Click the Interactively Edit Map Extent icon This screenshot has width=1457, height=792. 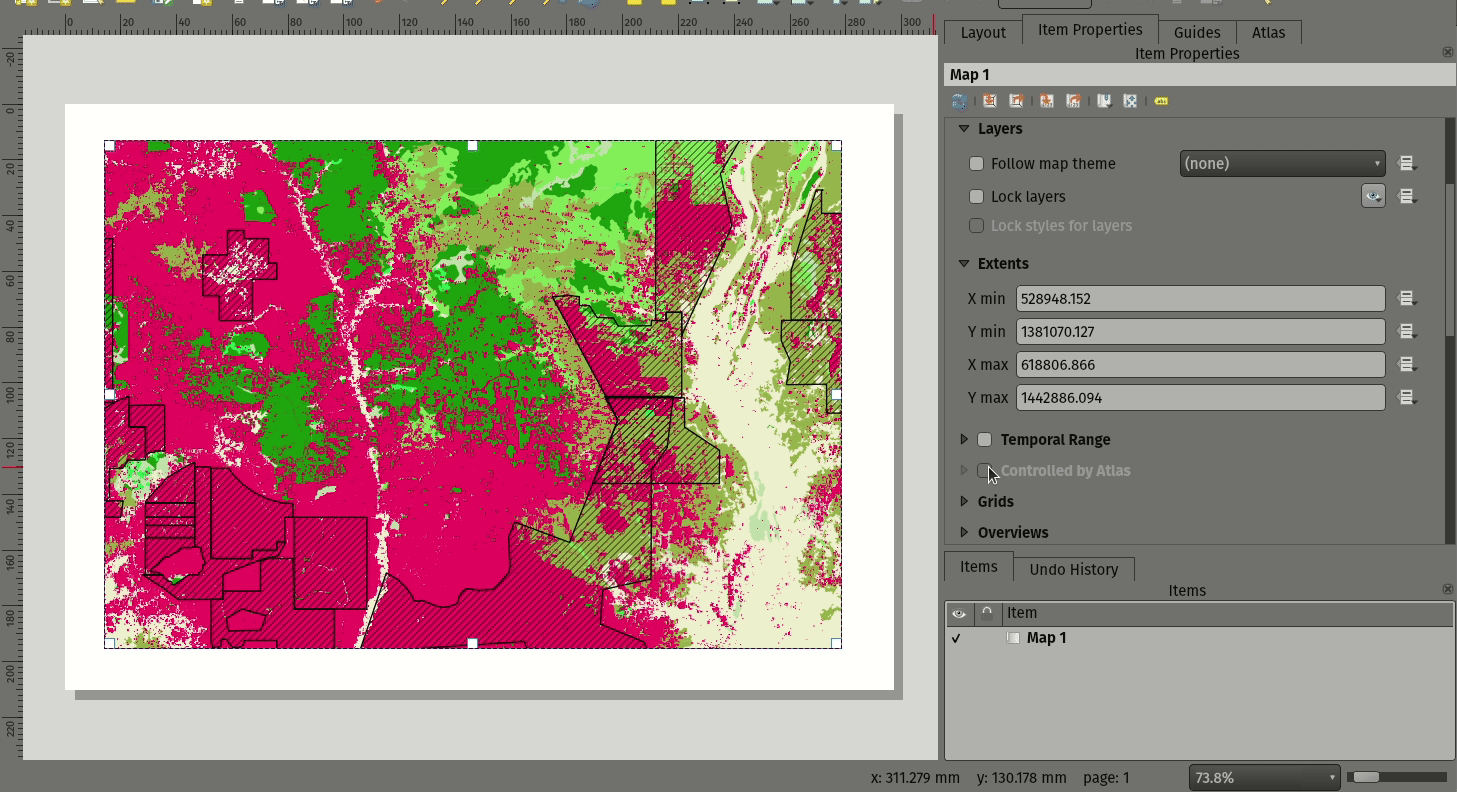[x=1130, y=101]
